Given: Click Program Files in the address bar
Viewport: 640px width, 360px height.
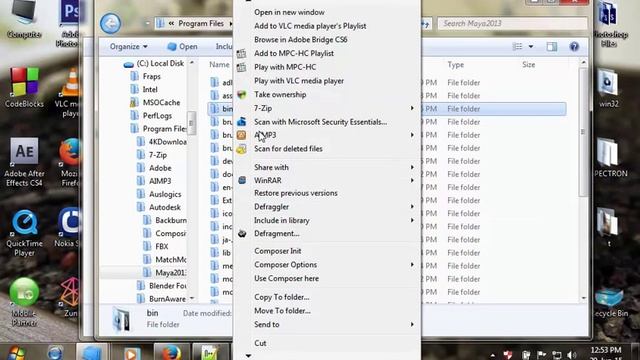Looking at the screenshot, I should pos(201,24).
